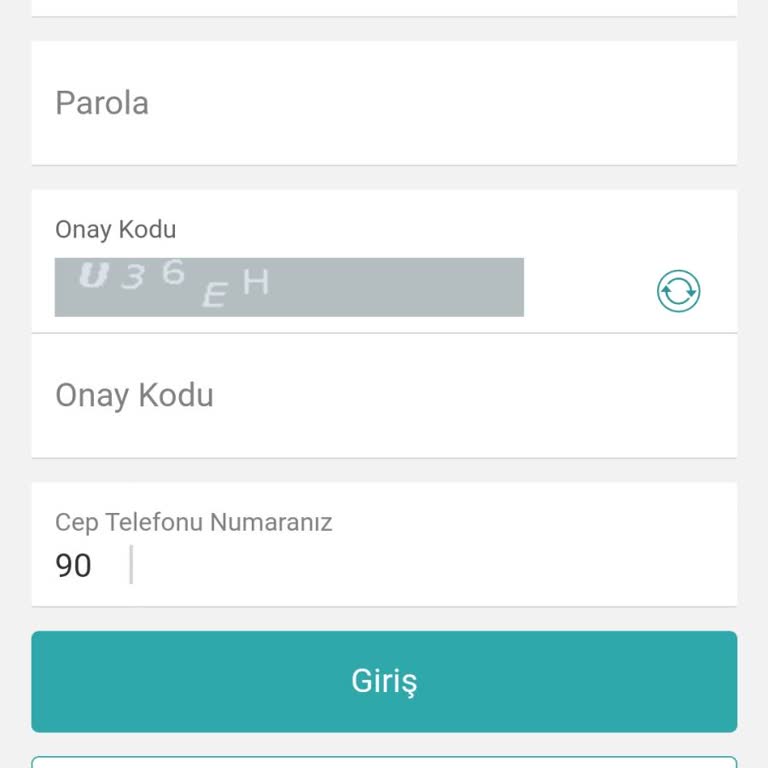Click the letter H in captcha
Image resolution: width=768 pixels, height=768 pixels.
(x=255, y=282)
